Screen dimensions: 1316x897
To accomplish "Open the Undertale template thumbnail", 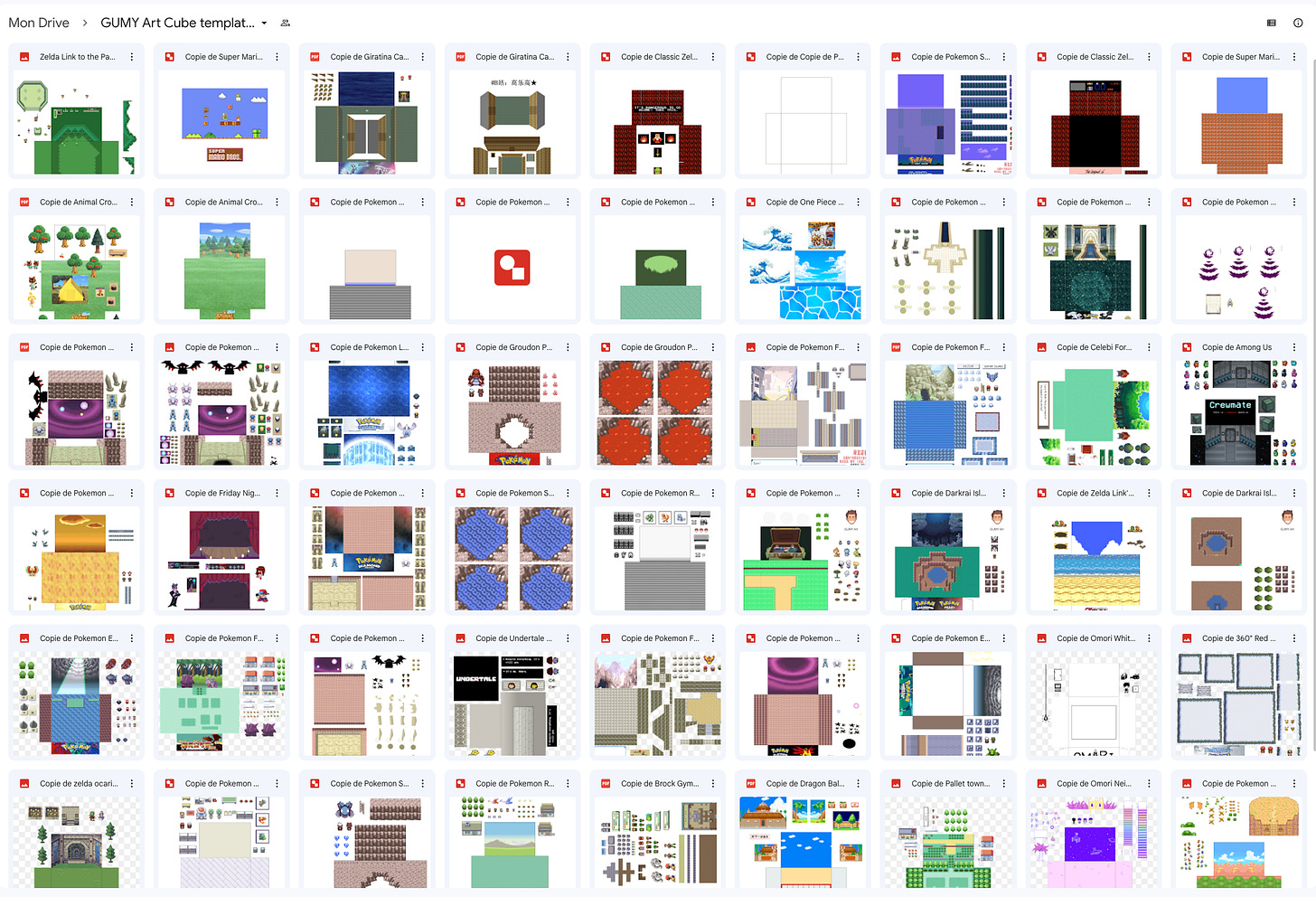I will pos(512,705).
